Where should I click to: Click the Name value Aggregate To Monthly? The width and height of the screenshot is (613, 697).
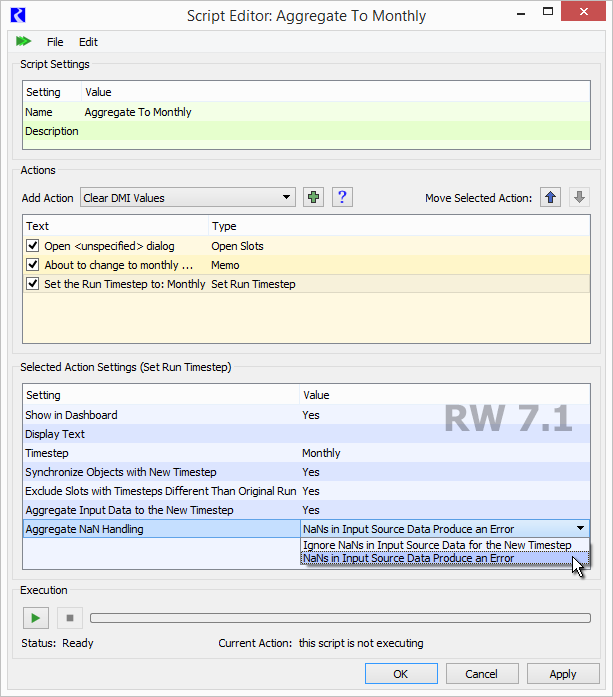click(x=138, y=112)
